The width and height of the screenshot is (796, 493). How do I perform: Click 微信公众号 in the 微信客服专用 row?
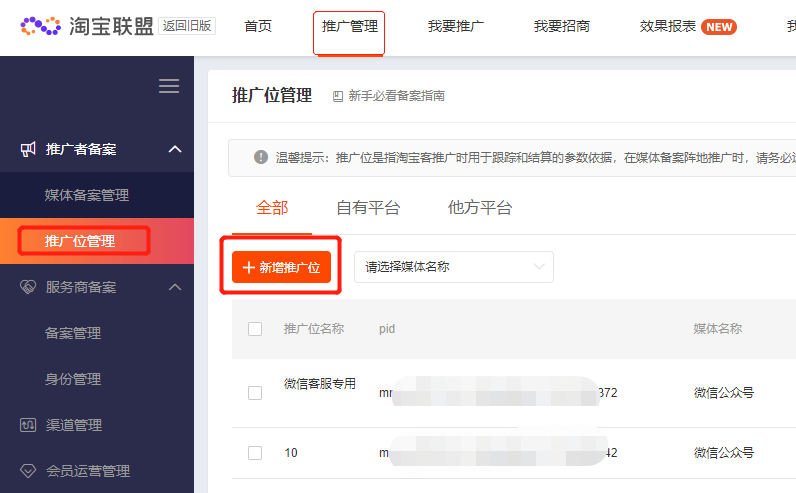click(724, 393)
